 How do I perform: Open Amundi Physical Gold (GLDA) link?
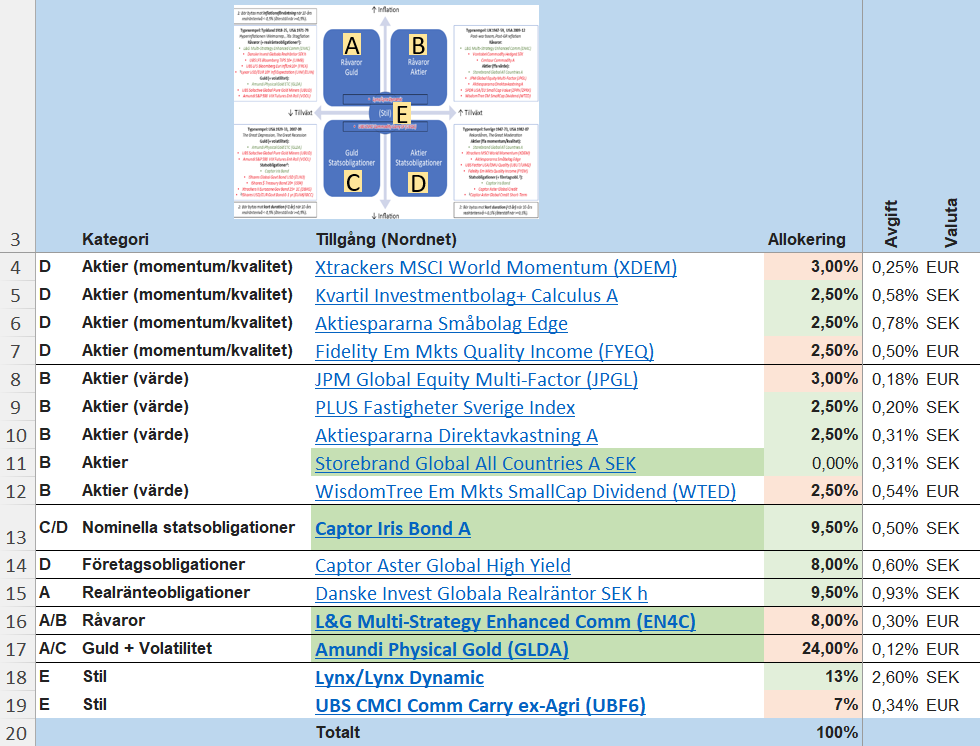(442, 650)
